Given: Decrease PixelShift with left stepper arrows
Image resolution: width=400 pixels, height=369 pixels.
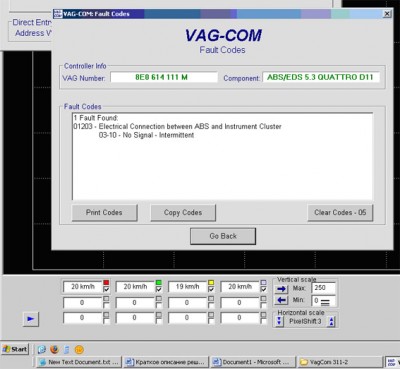Looking at the screenshot, I should click(280, 321).
